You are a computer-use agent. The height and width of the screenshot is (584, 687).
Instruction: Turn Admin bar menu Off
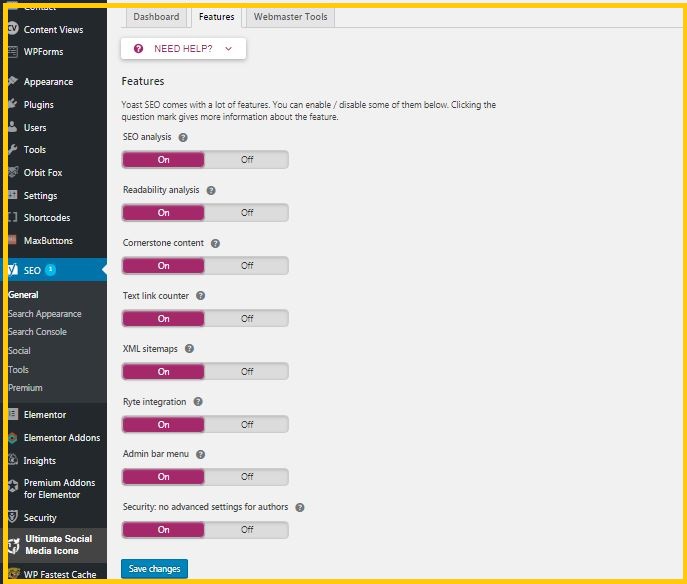click(247, 477)
